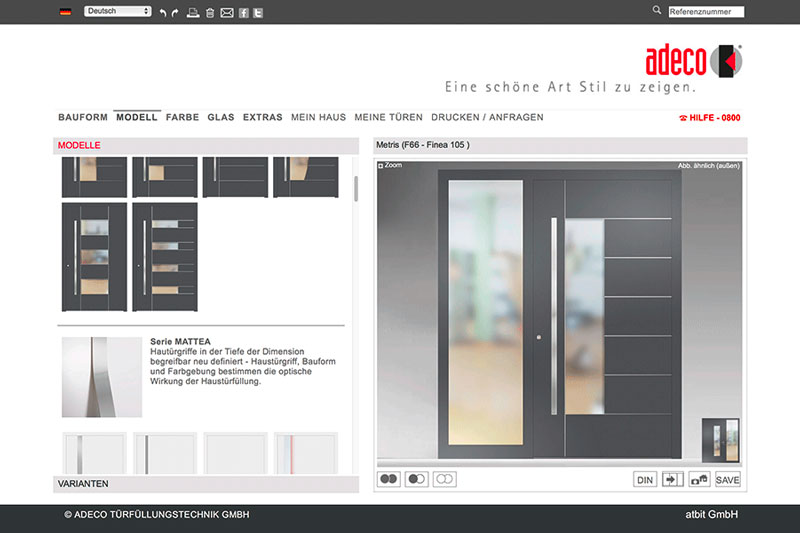Viewport: 800px width, 533px height.
Task: Switch to the FARBE tab
Action: [x=182, y=117]
